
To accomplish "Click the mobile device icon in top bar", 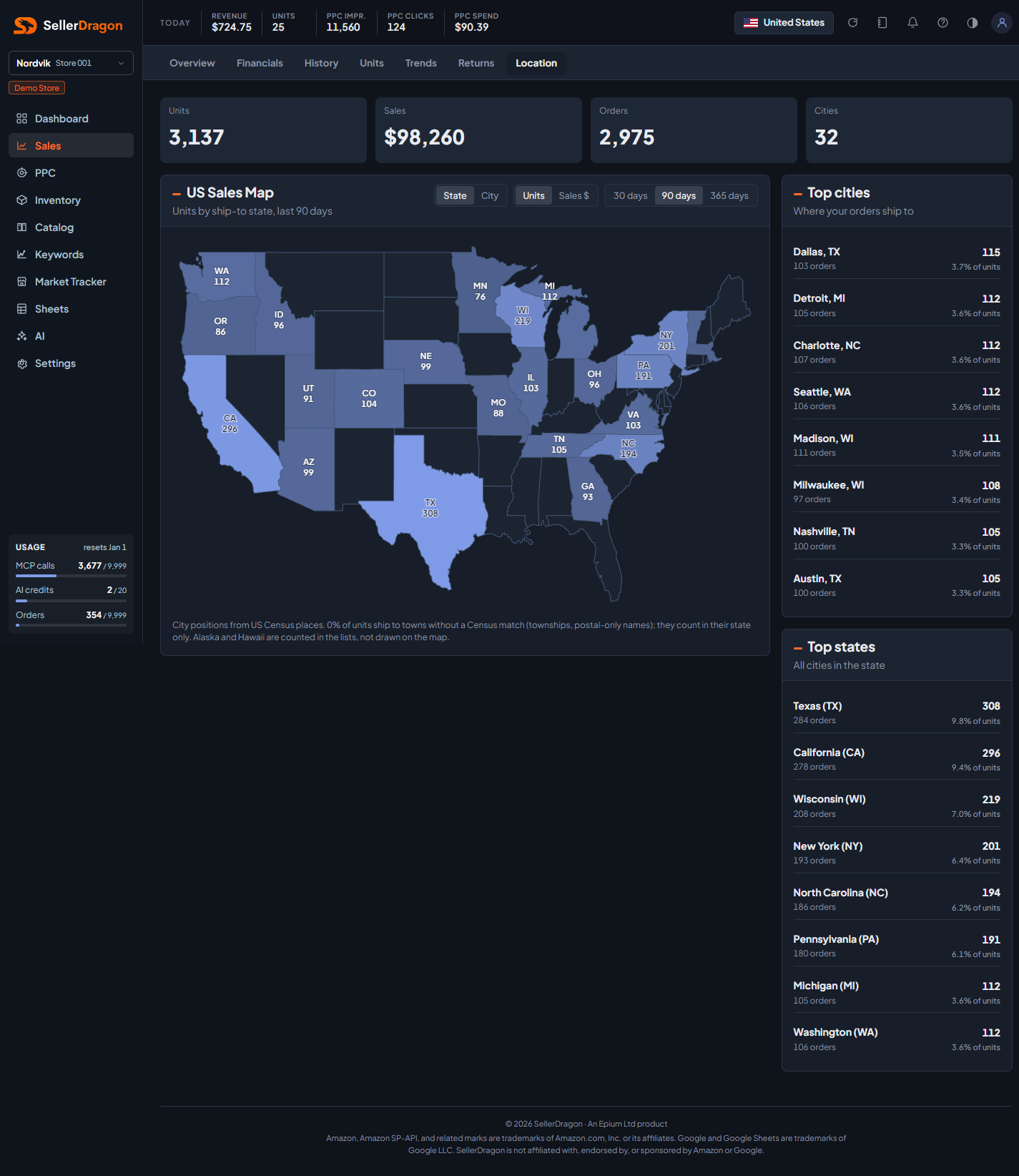I will 882,23.
